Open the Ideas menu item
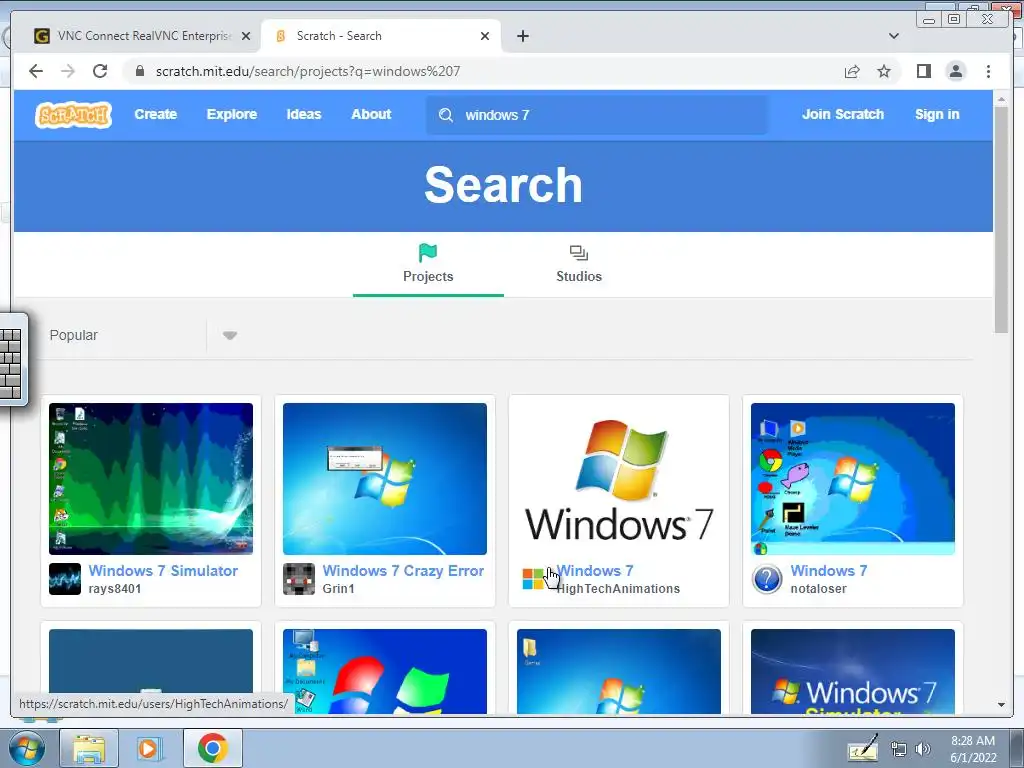Image resolution: width=1024 pixels, height=768 pixels. [x=304, y=114]
